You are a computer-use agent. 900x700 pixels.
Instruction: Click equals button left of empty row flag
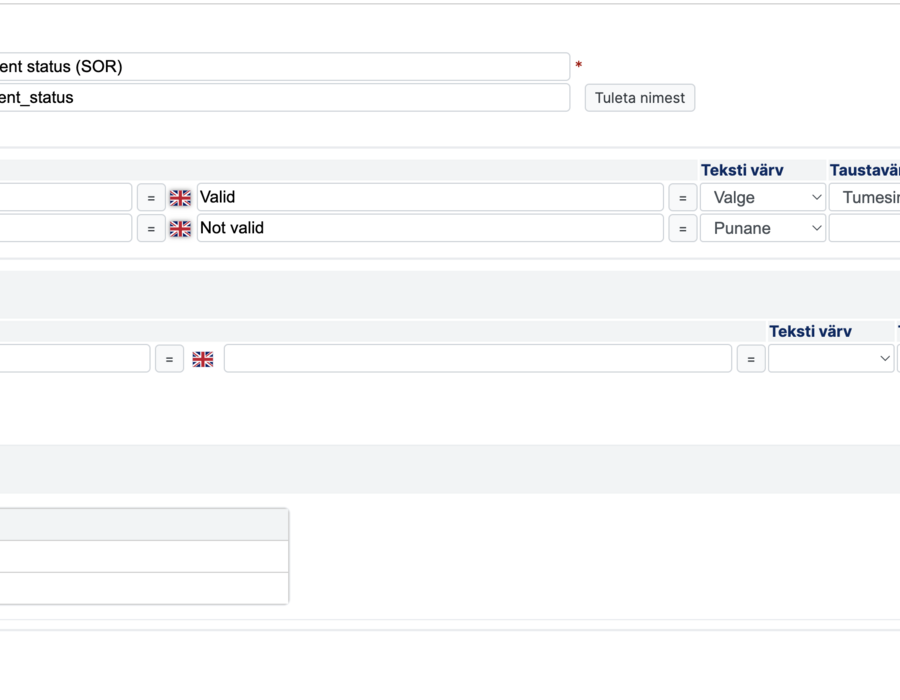169,359
